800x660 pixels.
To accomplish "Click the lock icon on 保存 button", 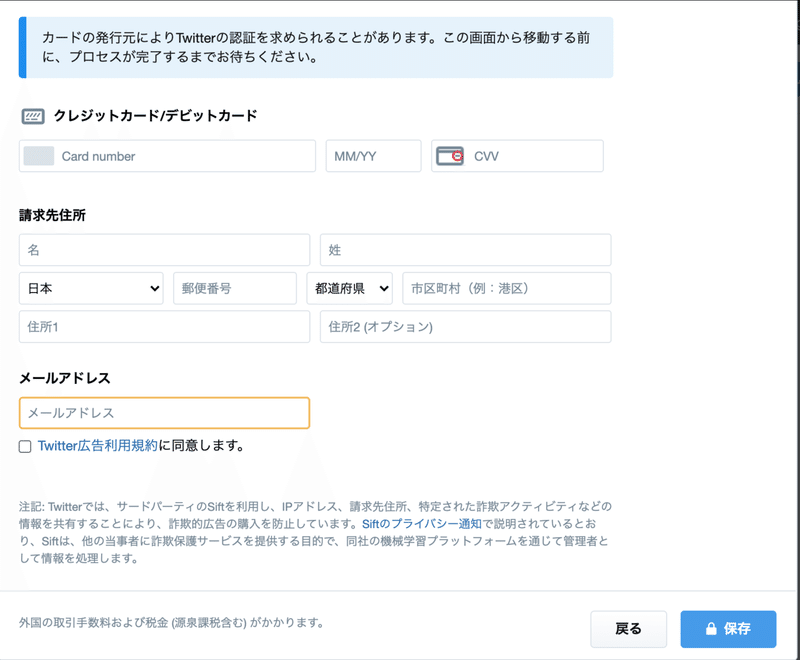I will point(711,629).
